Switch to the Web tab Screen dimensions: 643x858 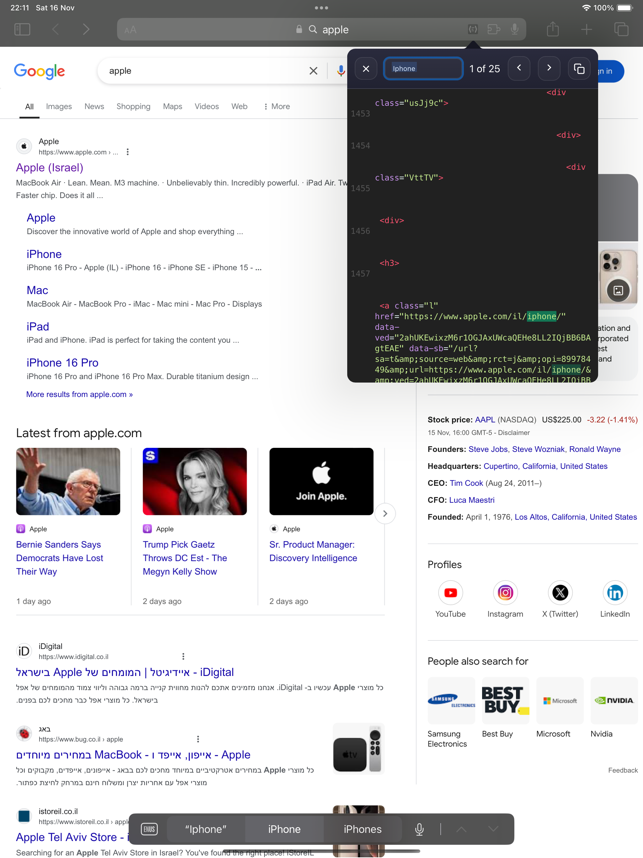(x=239, y=106)
